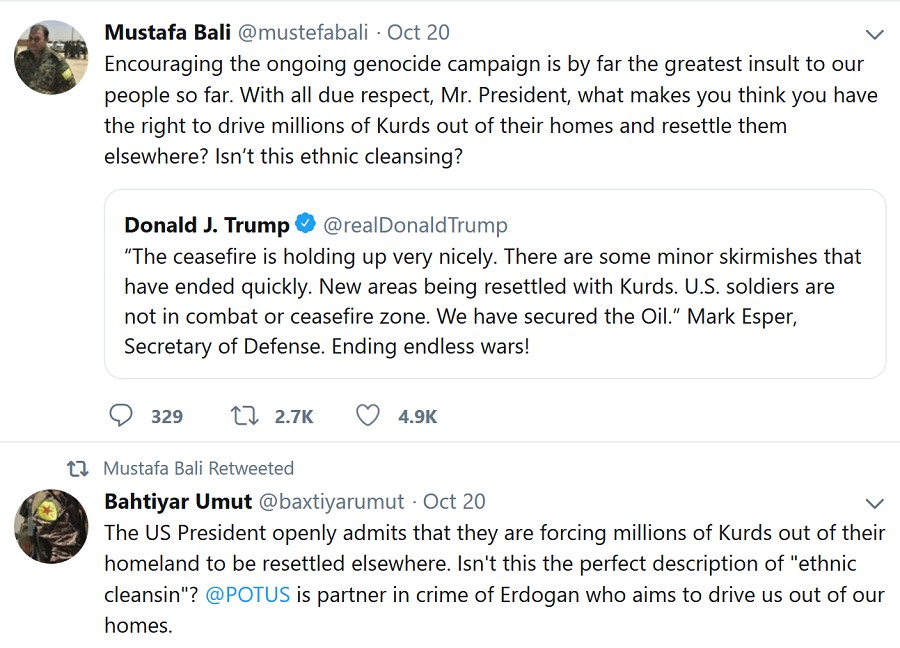The image size is (900, 648).
Task: Retweet Mustafa Bali's tweet
Action: pos(245,415)
